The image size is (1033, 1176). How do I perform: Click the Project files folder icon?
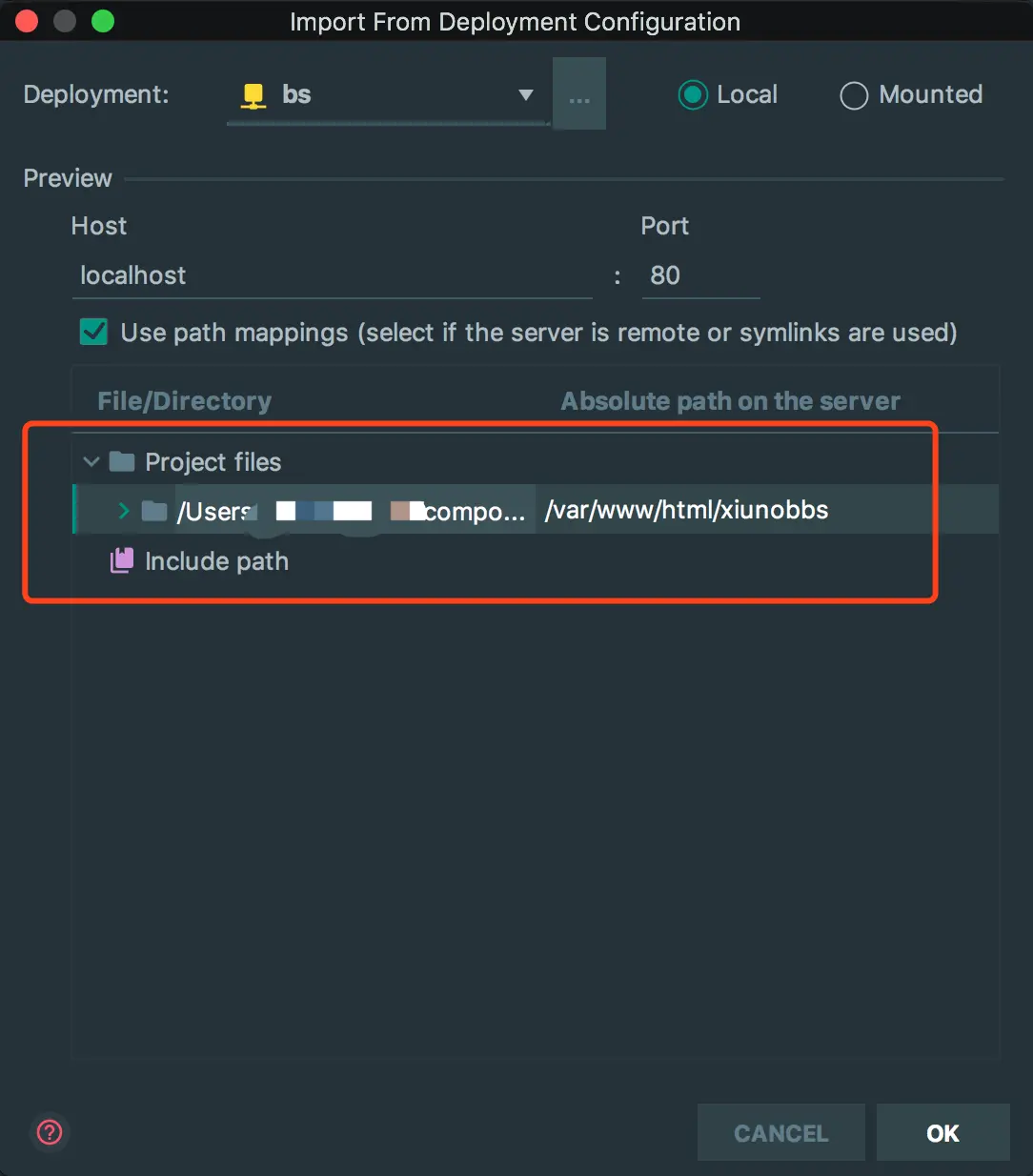[x=122, y=462]
